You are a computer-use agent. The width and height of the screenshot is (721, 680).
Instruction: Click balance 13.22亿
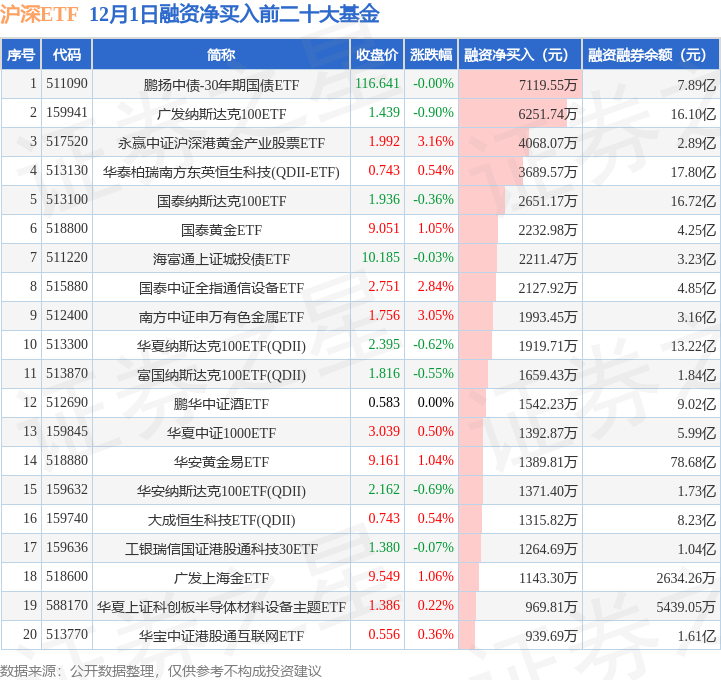point(693,346)
